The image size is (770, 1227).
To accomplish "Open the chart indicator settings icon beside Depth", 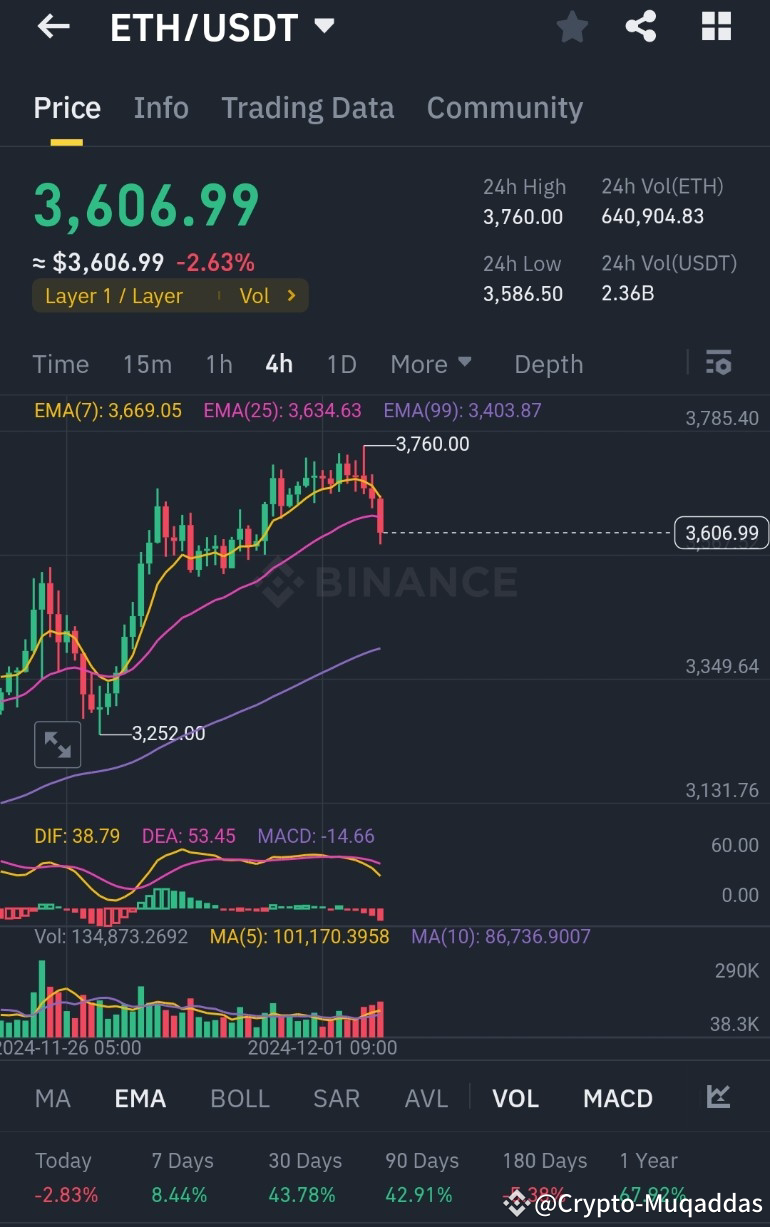I will 719,363.
